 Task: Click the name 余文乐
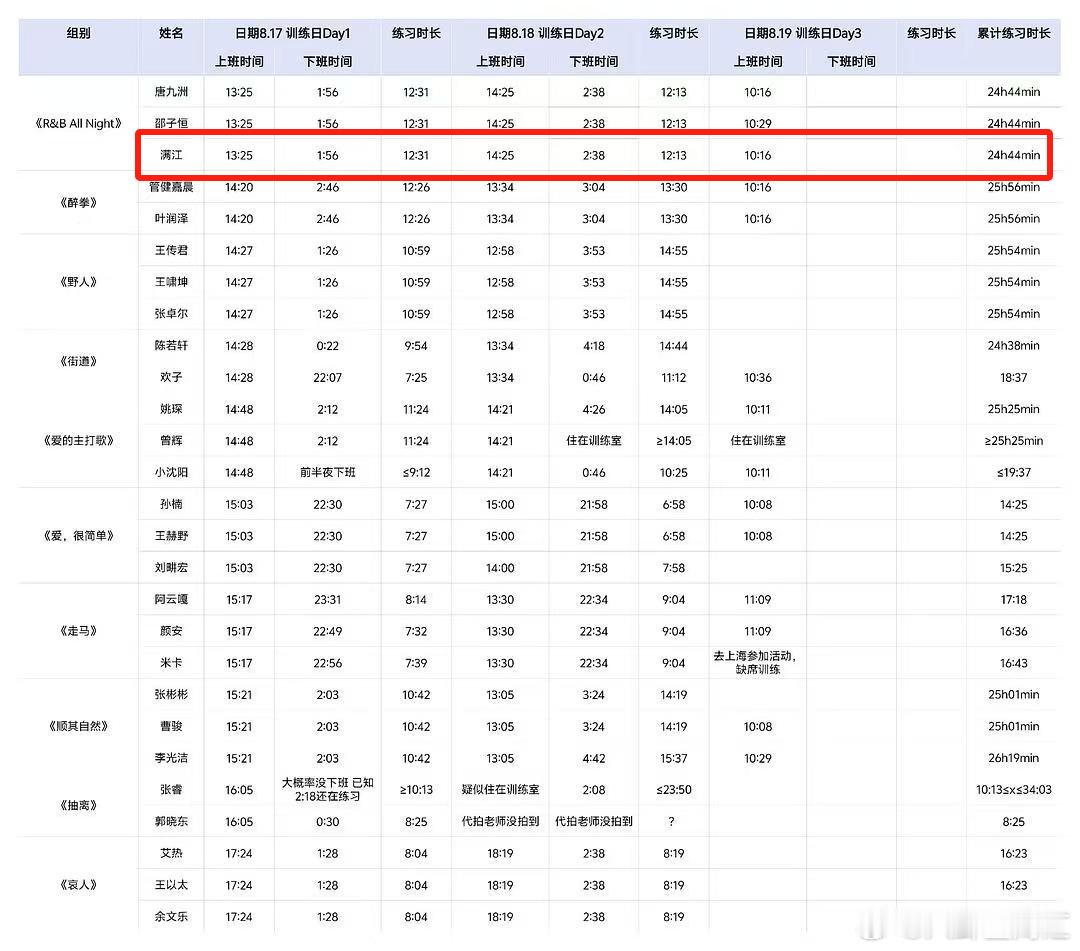[171, 917]
